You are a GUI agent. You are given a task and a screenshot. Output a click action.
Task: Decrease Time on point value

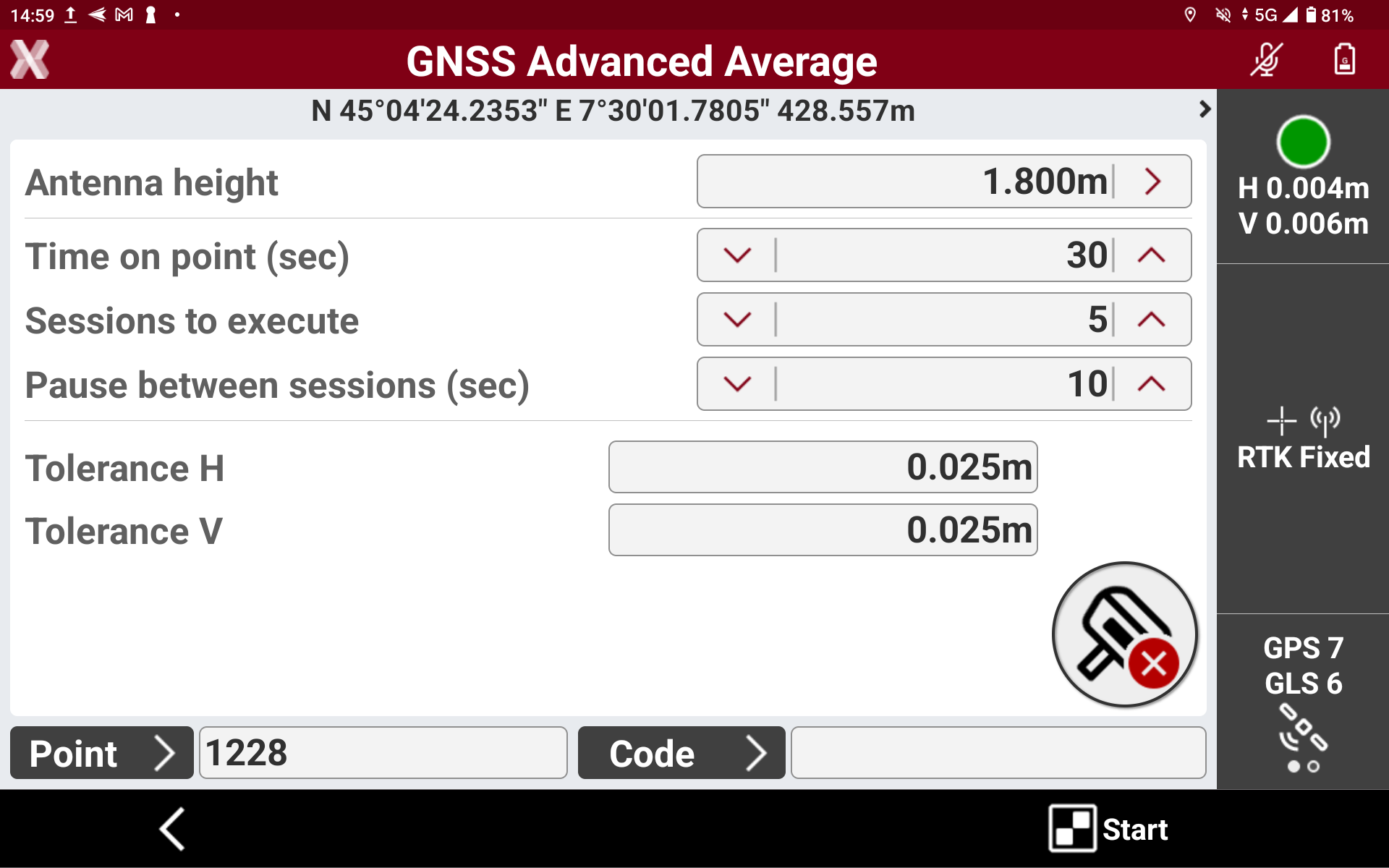[x=737, y=255]
